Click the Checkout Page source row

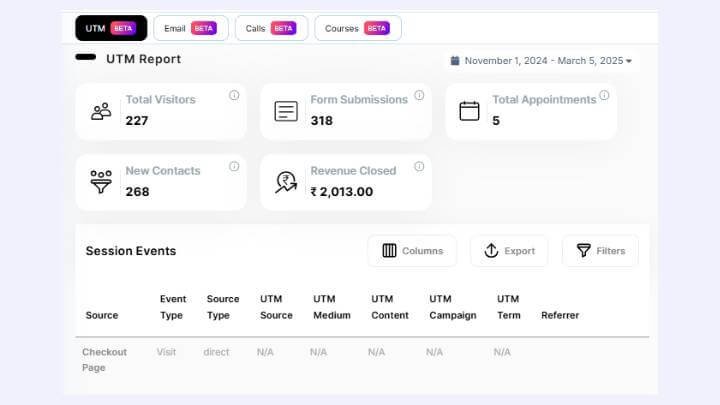[104, 360]
